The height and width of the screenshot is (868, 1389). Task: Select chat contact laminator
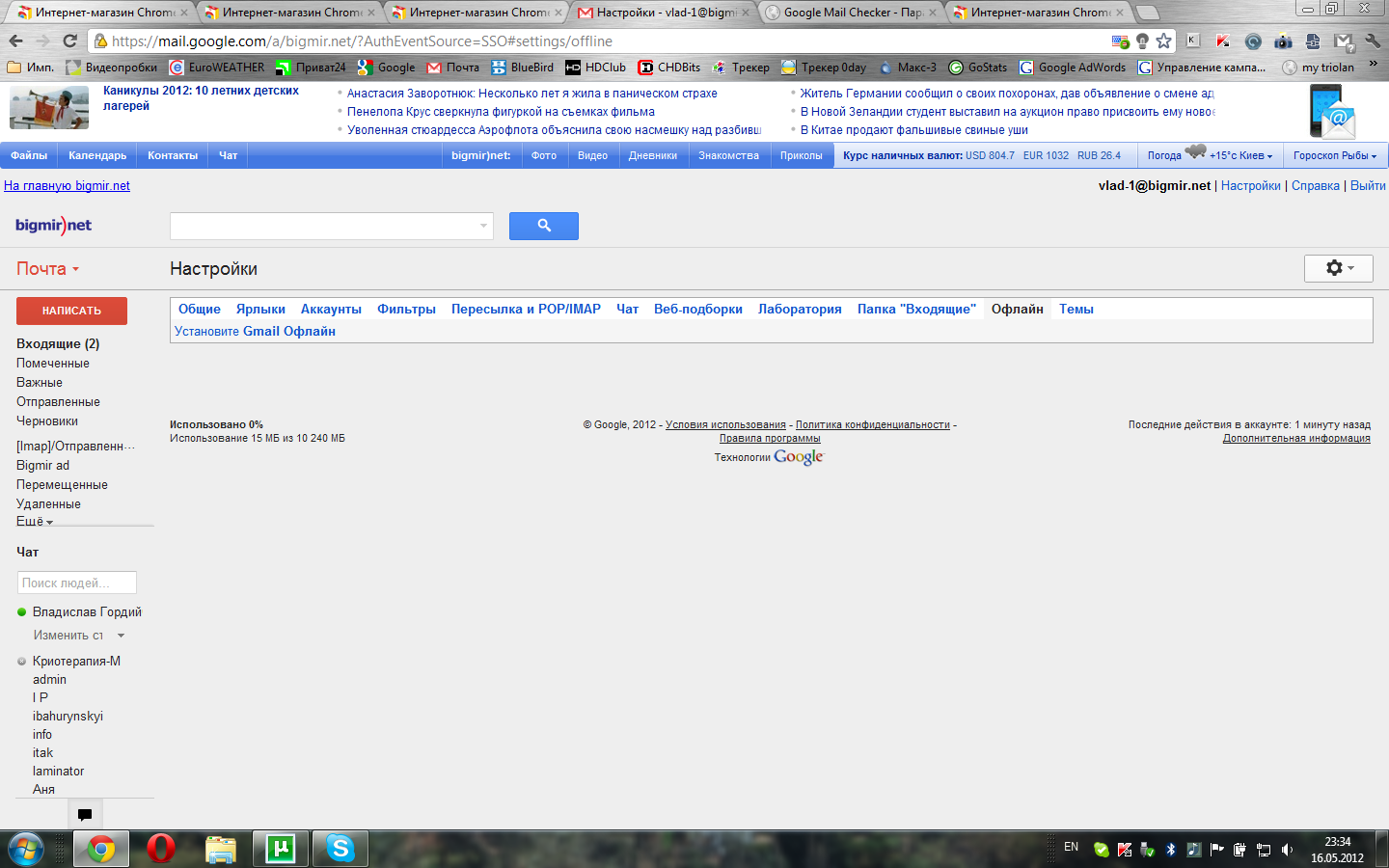58,771
